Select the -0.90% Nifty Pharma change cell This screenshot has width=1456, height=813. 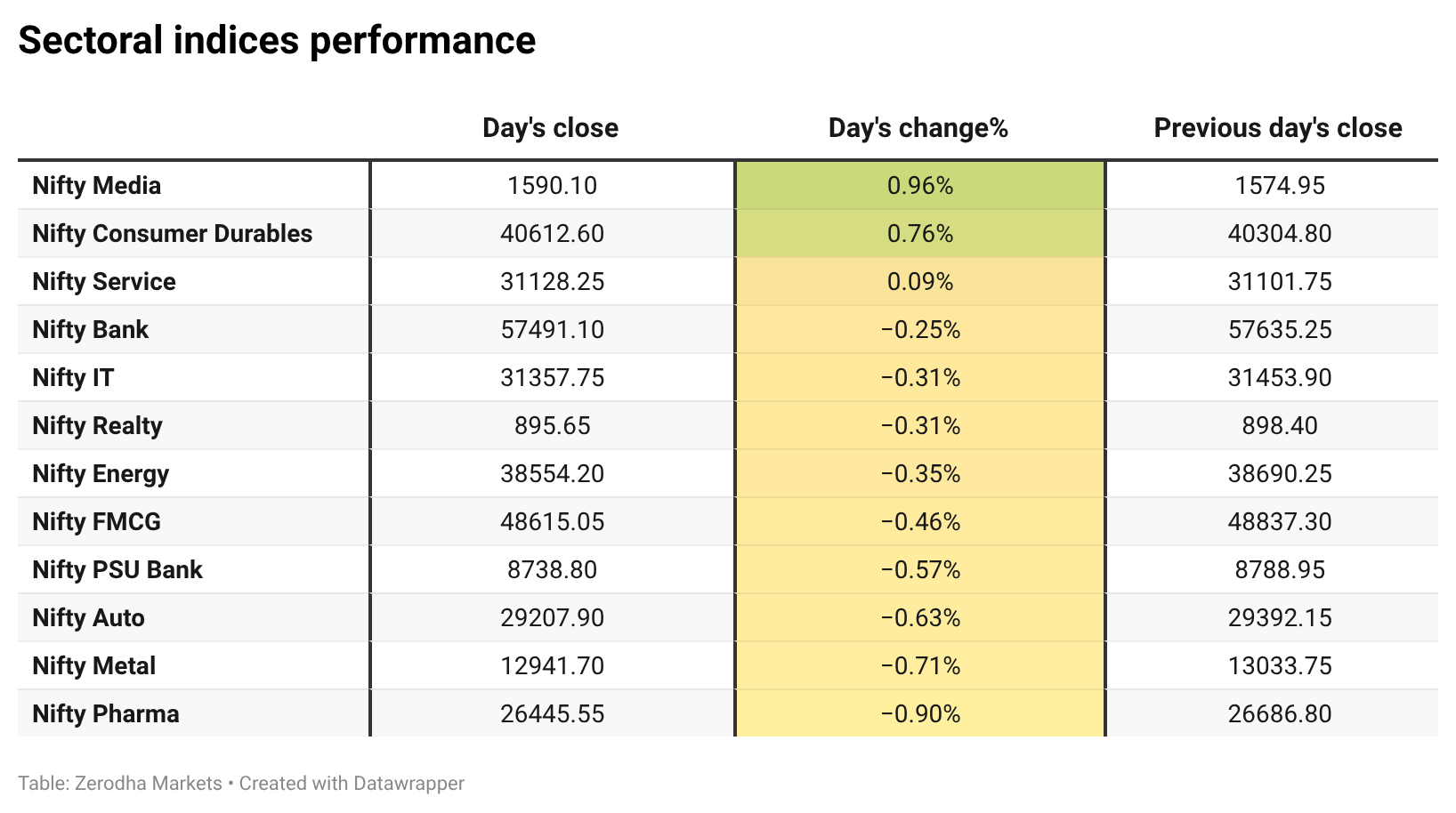[920, 713]
